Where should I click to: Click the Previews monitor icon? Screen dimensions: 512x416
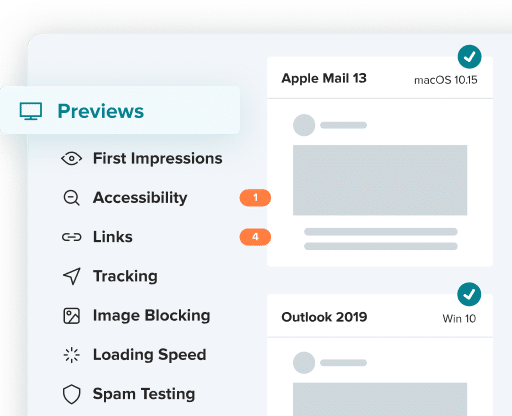point(31,111)
